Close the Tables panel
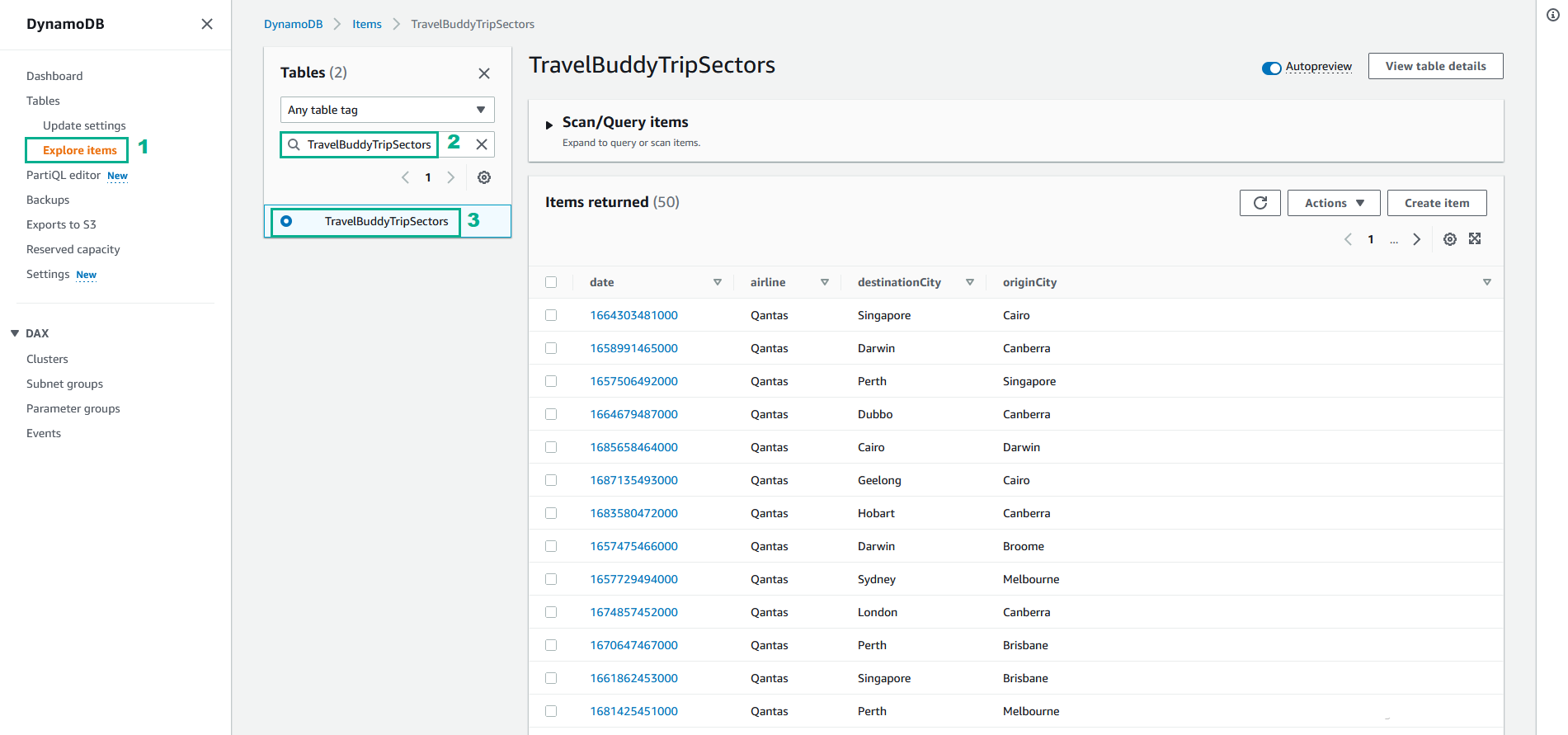 tap(484, 73)
